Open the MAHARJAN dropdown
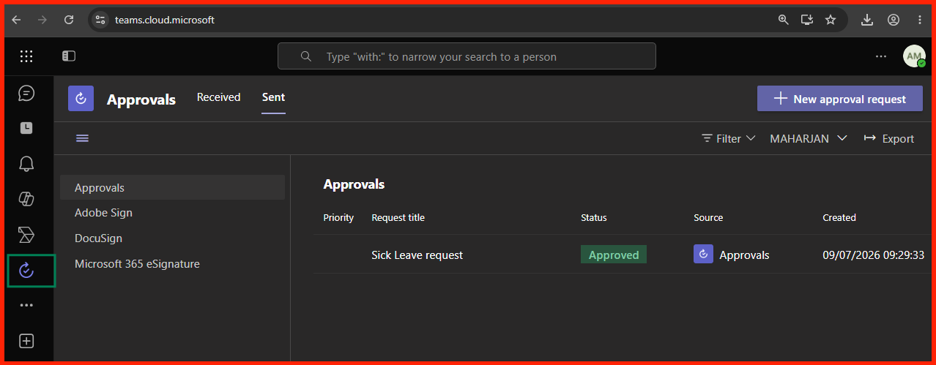936x365 pixels. pyautogui.click(x=808, y=139)
